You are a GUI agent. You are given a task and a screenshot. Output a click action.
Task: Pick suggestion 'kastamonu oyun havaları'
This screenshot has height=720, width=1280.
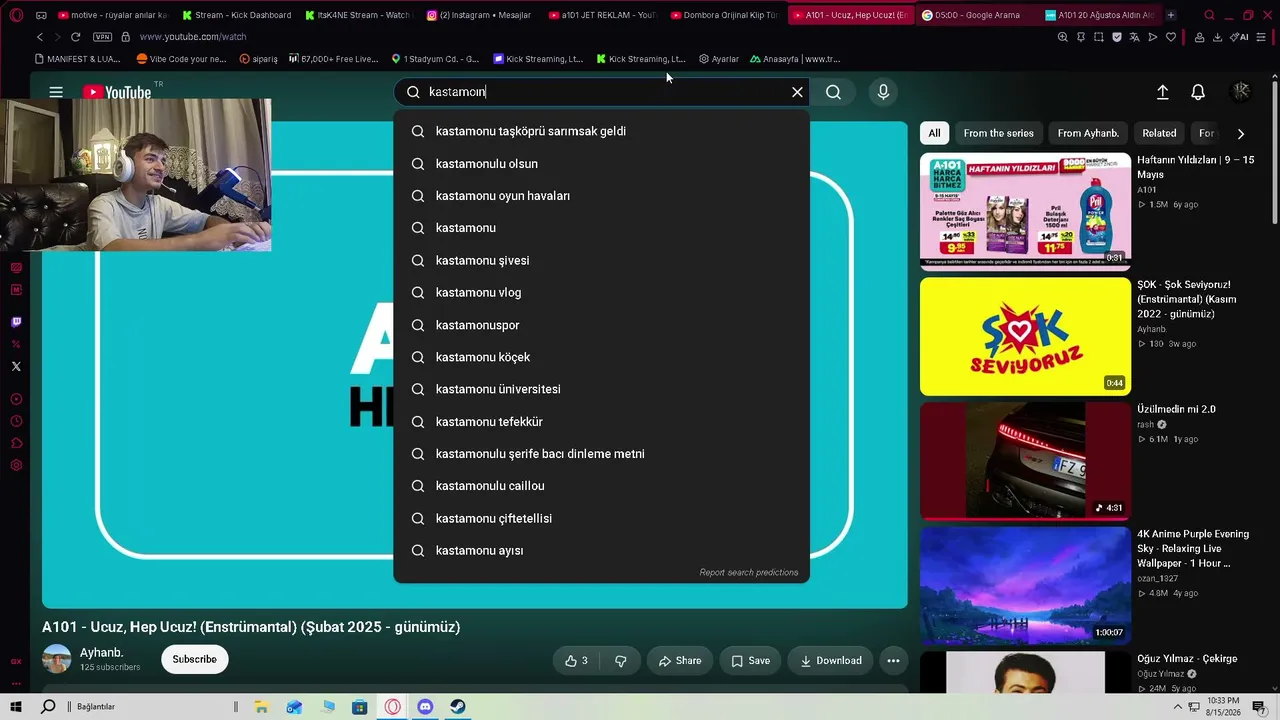pos(601,196)
